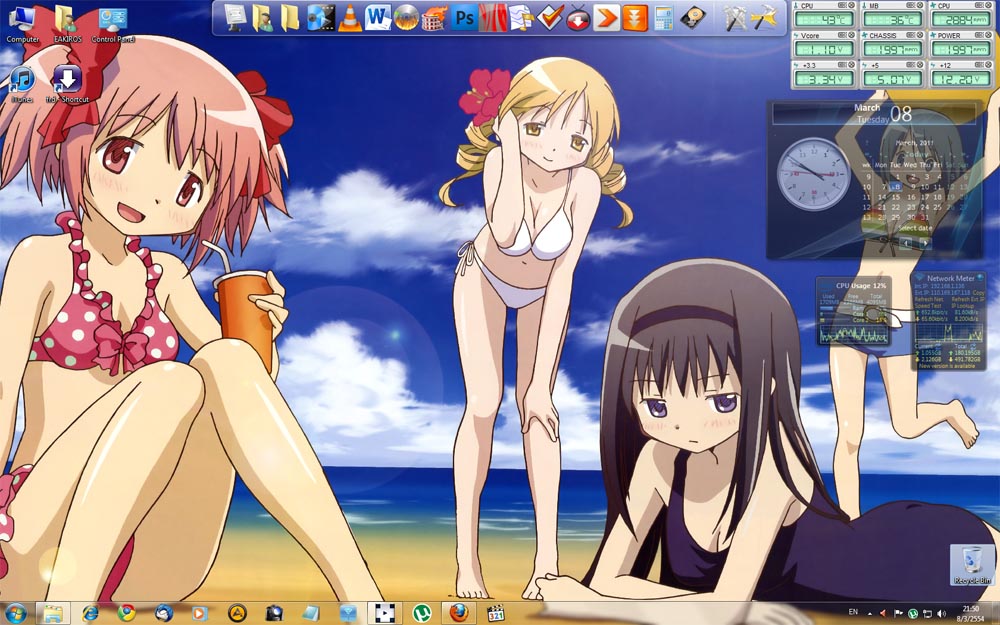Open the red TV downloader dock icon
Image resolution: width=1000 pixels, height=625 pixels.
point(578,18)
